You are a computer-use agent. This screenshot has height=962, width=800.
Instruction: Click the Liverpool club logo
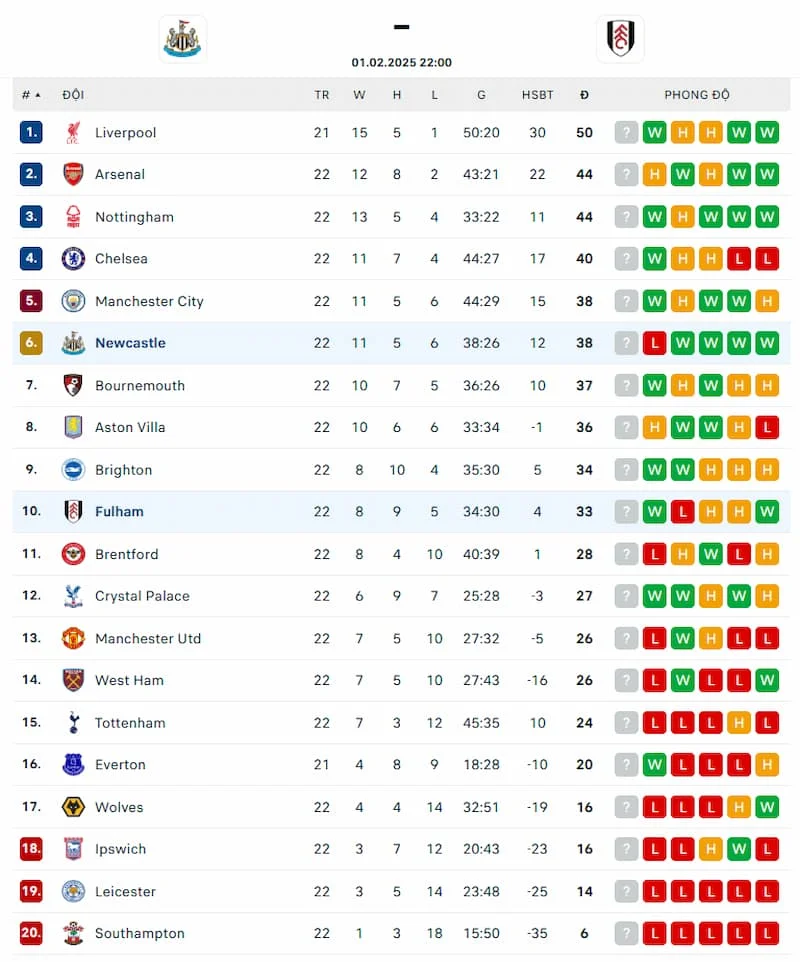pyautogui.click(x=73, y=132)
